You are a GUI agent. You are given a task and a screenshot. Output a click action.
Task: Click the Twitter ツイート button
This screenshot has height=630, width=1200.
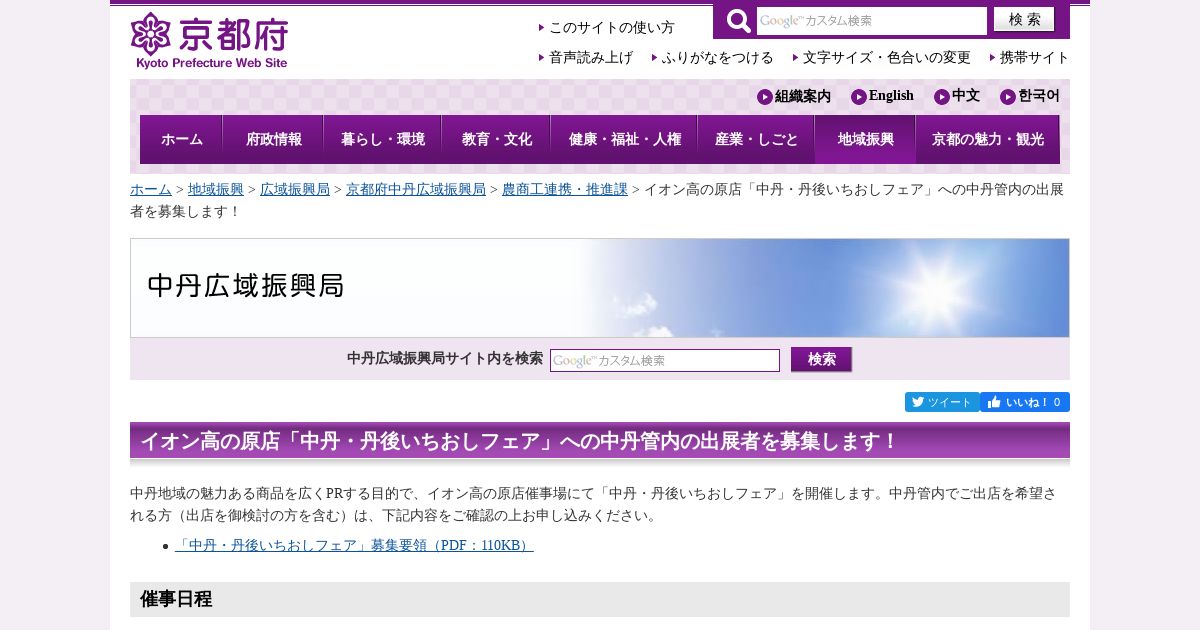point(942,402)
